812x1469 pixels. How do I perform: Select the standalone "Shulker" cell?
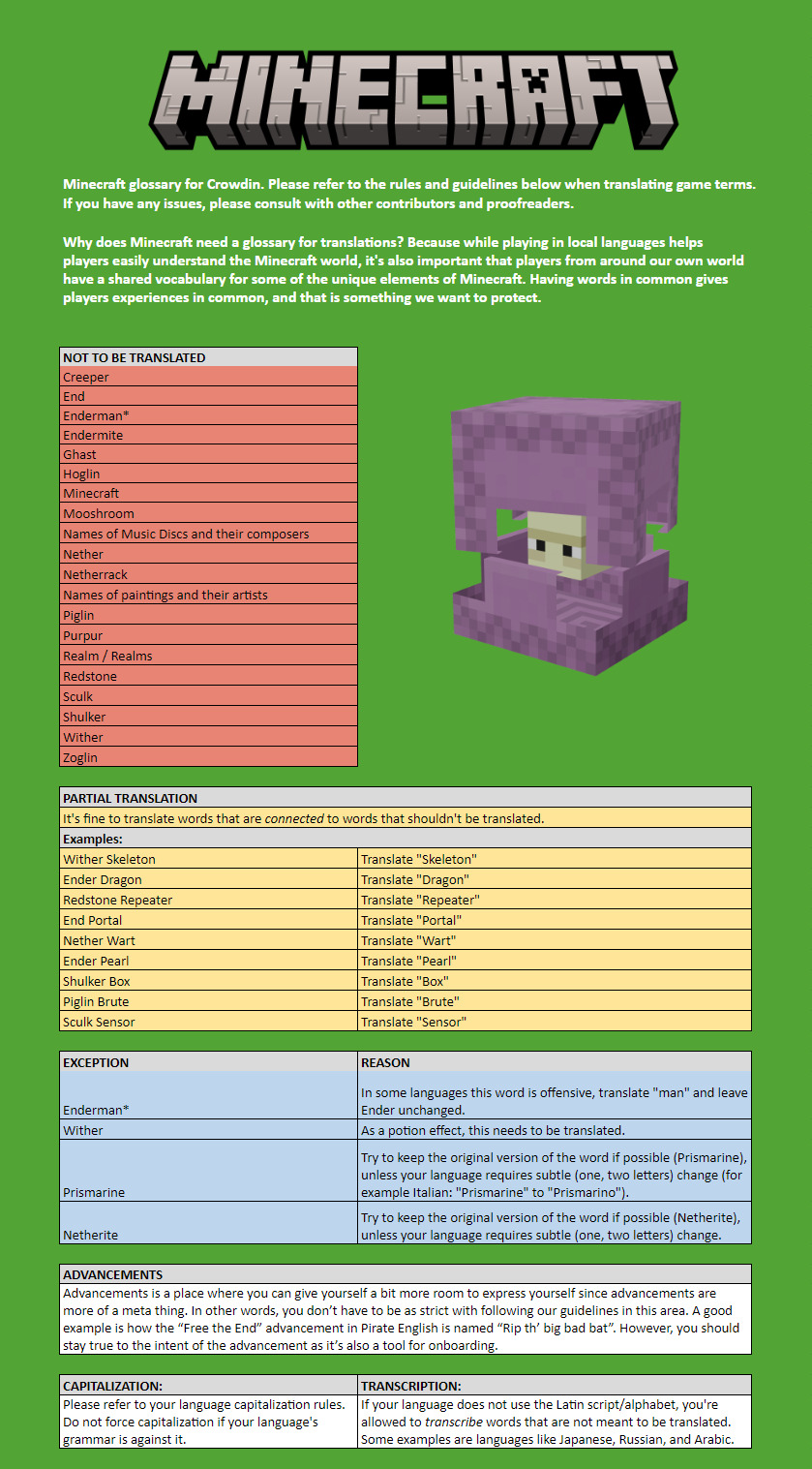point(209,717)
